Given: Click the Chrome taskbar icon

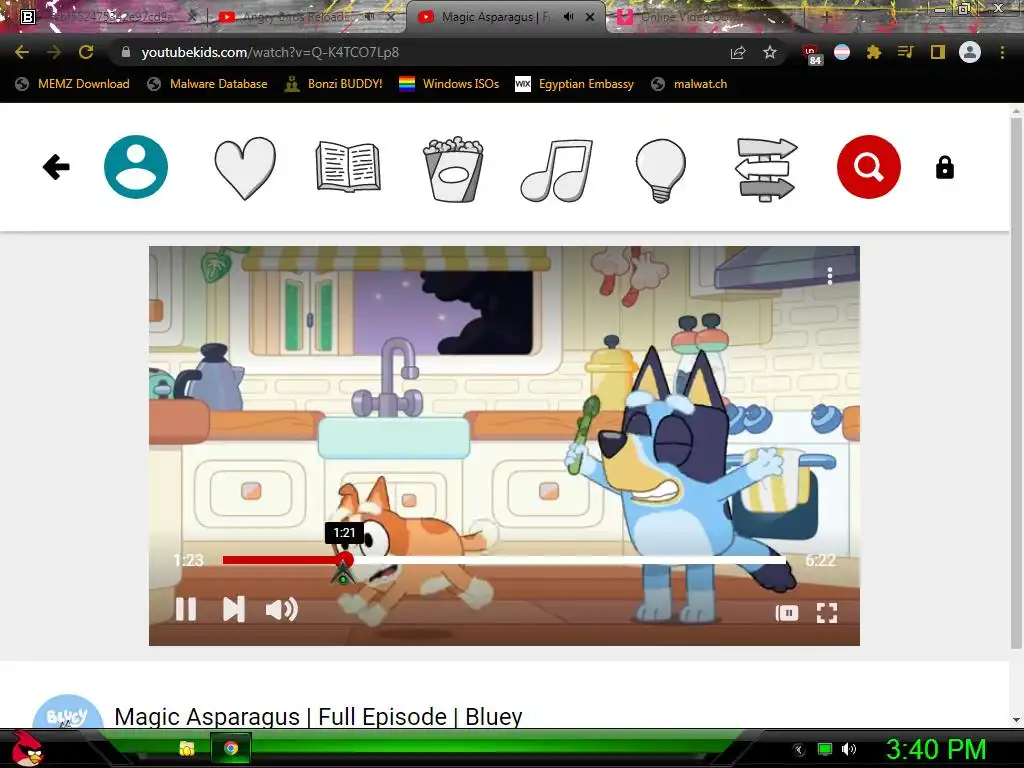Looking at the screenshot, I should point(231,748).
